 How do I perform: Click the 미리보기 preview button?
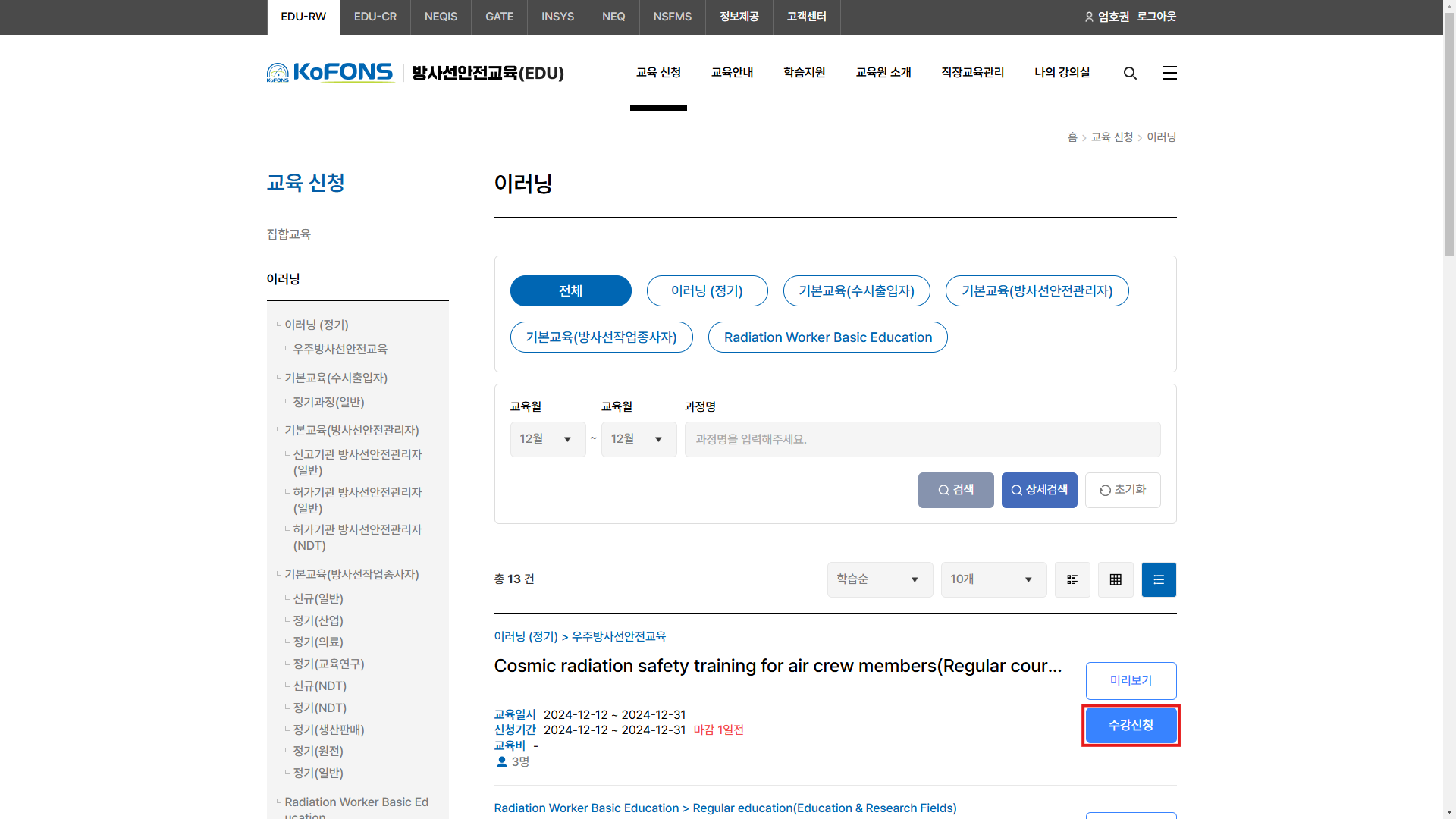1131,681
